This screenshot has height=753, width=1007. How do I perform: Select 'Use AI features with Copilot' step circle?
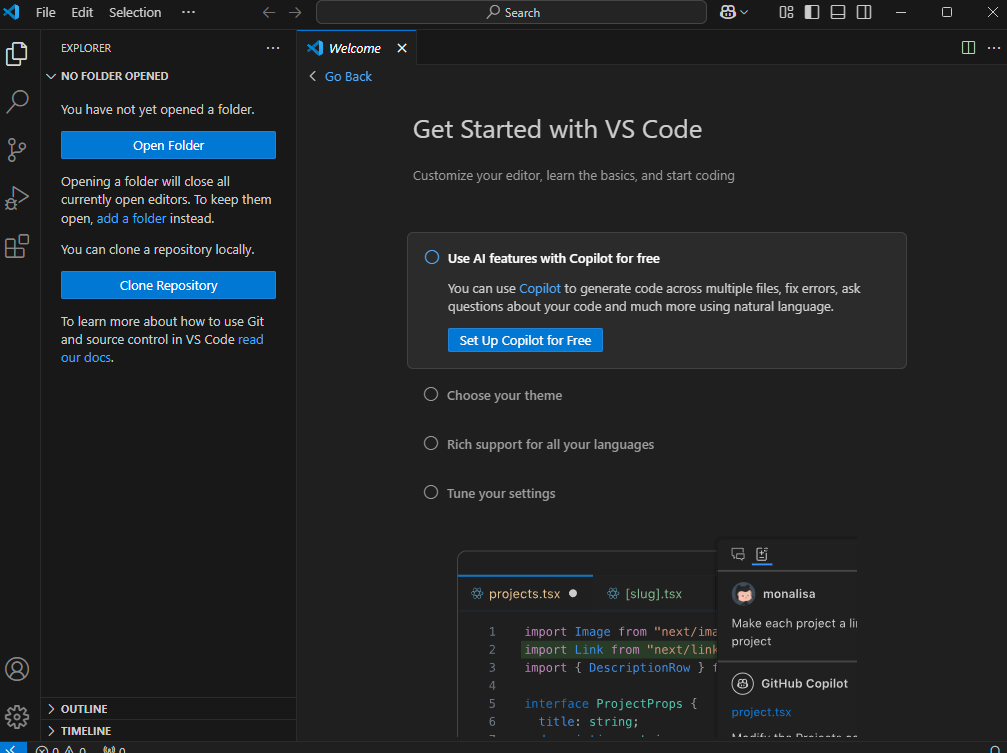432,258
